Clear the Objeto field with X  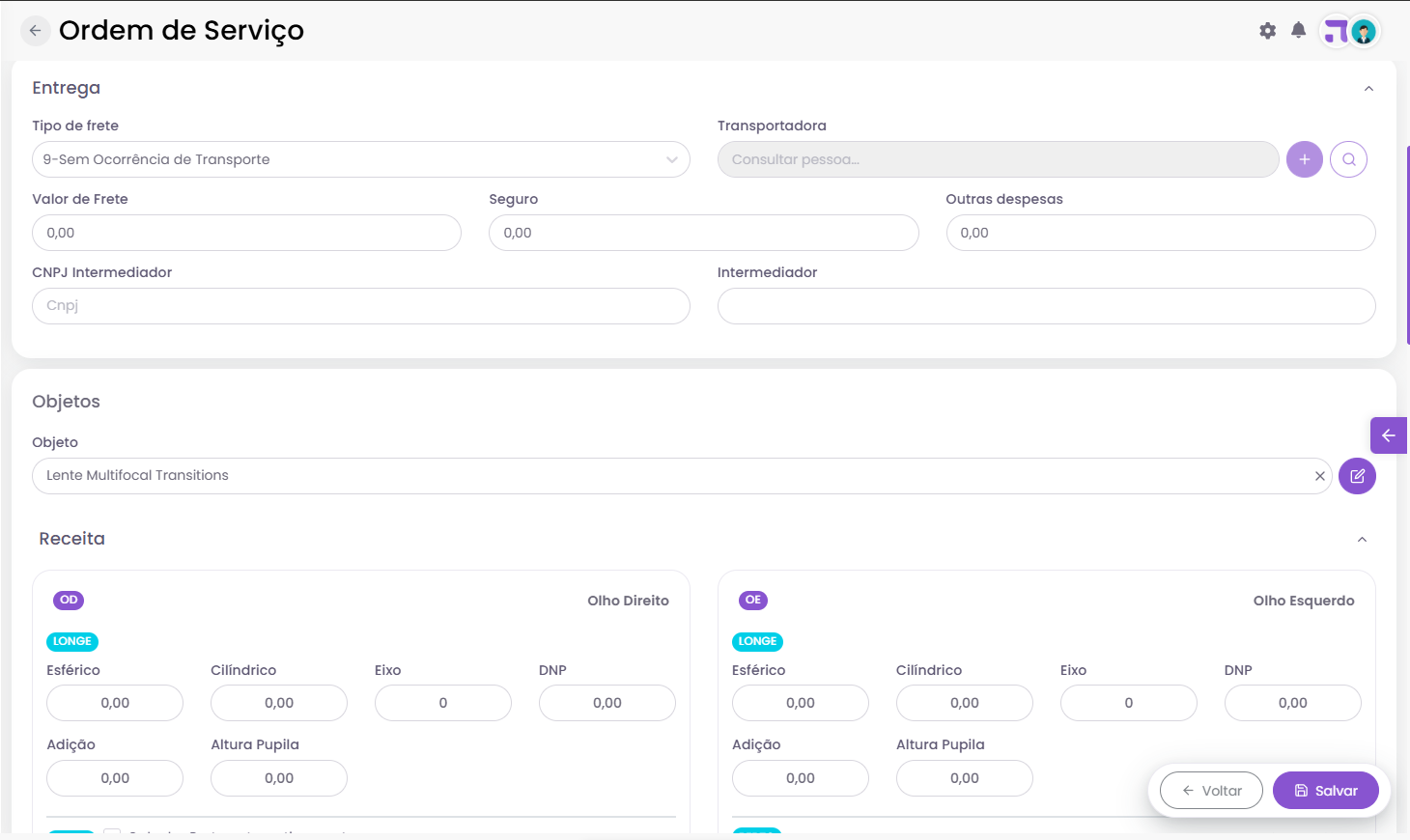pyautogui.click(x=1320, y=476)
